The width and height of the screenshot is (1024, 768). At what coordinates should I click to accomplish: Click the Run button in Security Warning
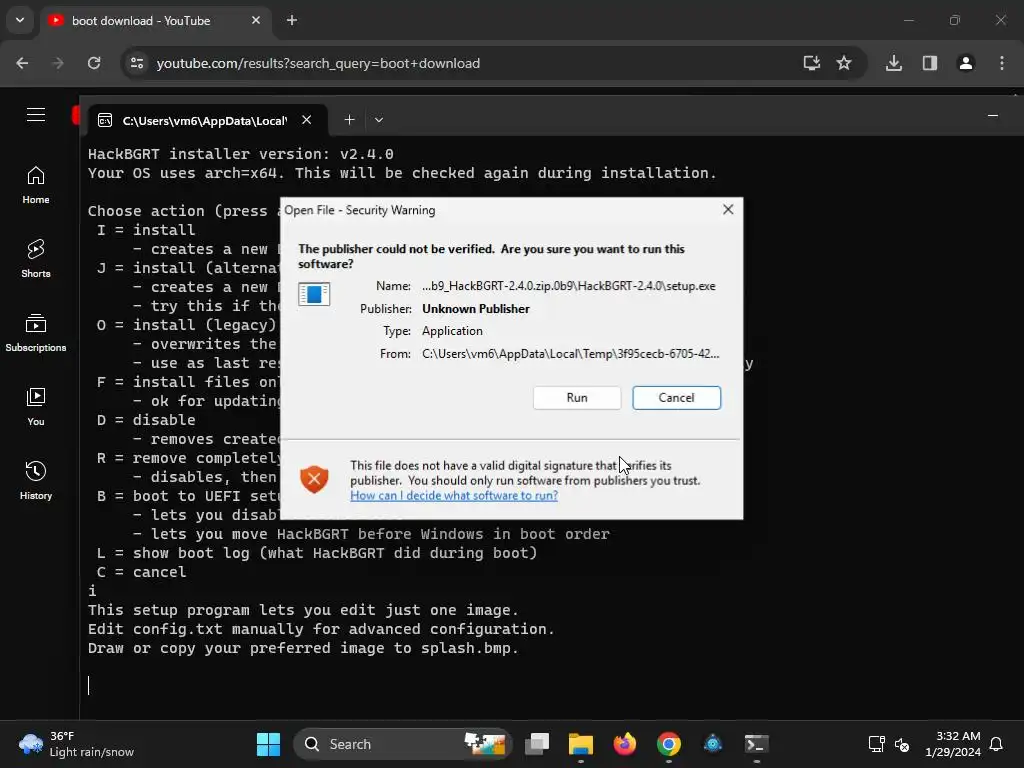(x=577, y=398)
